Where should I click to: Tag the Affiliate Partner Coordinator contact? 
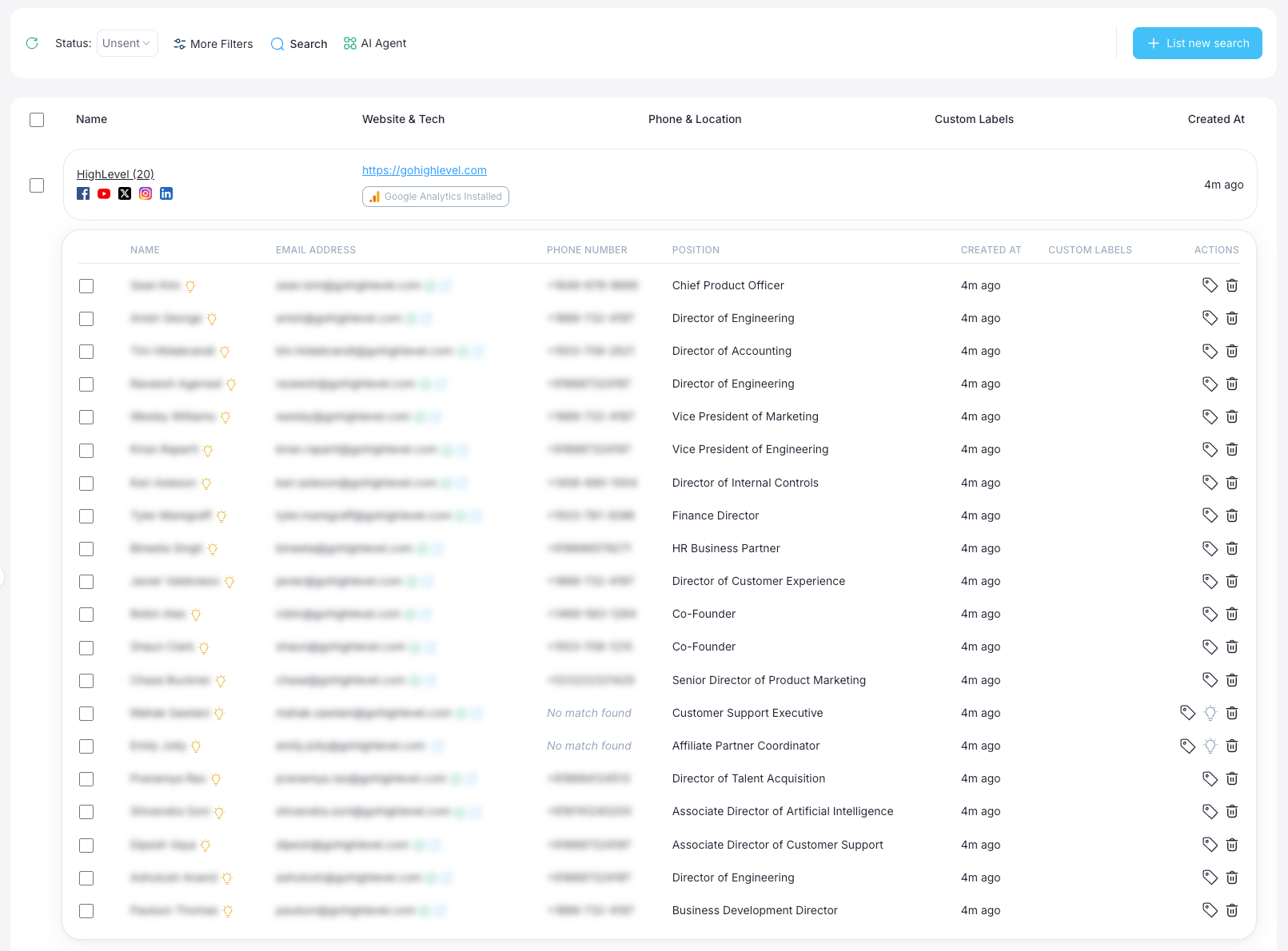point(1188,746)
